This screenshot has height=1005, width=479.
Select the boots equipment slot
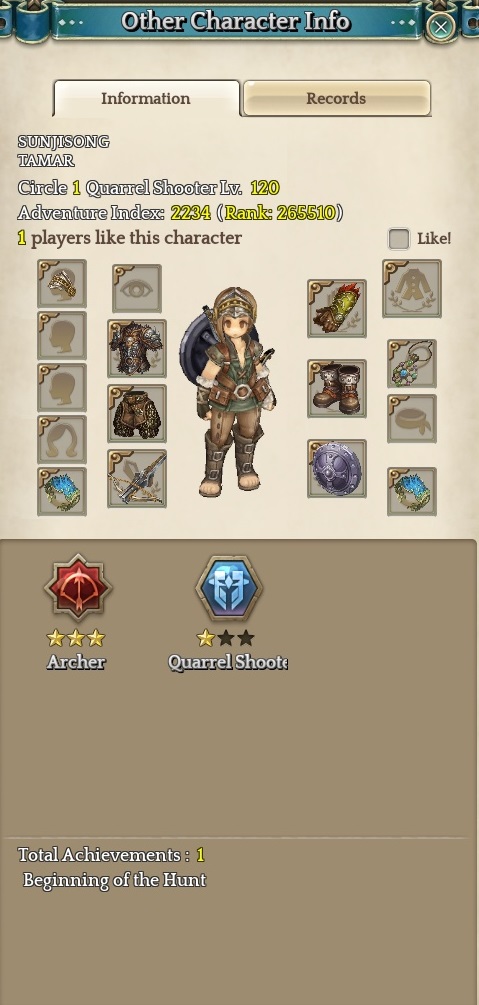tap(337, 388)
